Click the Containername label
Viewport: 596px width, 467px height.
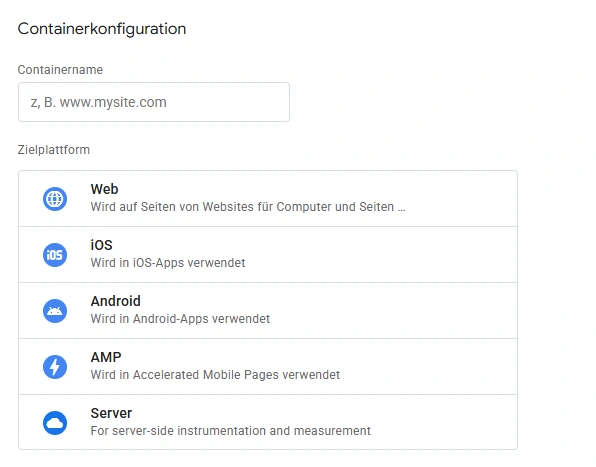click(60, 70)
